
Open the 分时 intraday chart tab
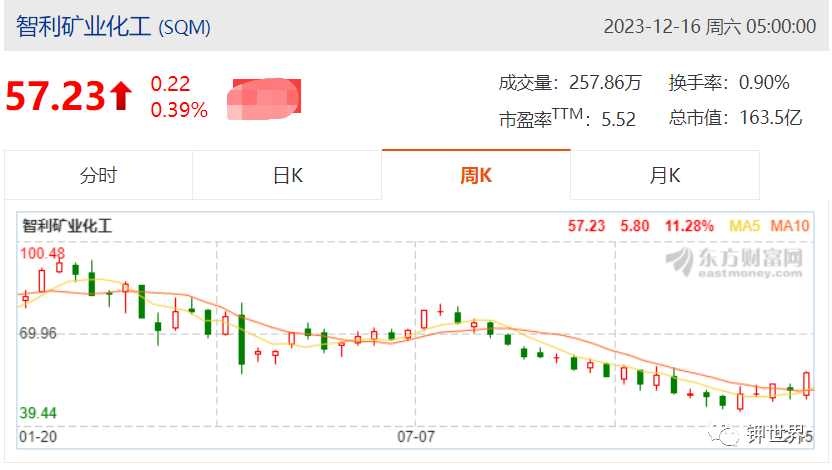[98, 175]
